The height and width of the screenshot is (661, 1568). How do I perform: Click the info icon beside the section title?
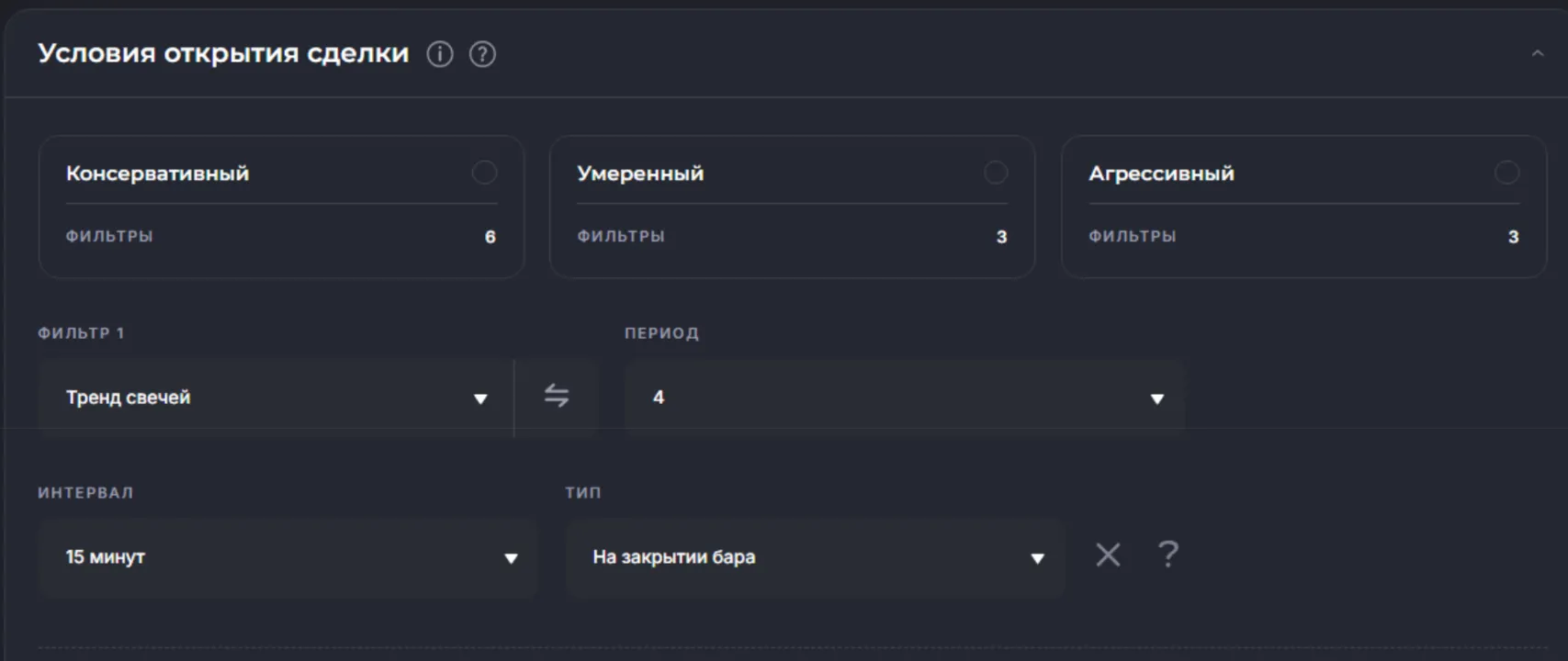pos(440,55)
